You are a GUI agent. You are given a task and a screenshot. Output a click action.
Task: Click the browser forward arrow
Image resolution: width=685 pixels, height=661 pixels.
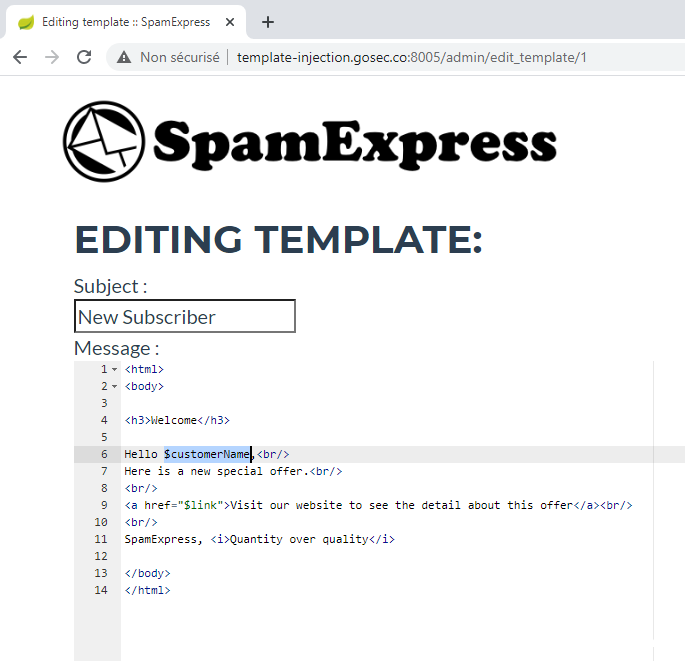52,57
